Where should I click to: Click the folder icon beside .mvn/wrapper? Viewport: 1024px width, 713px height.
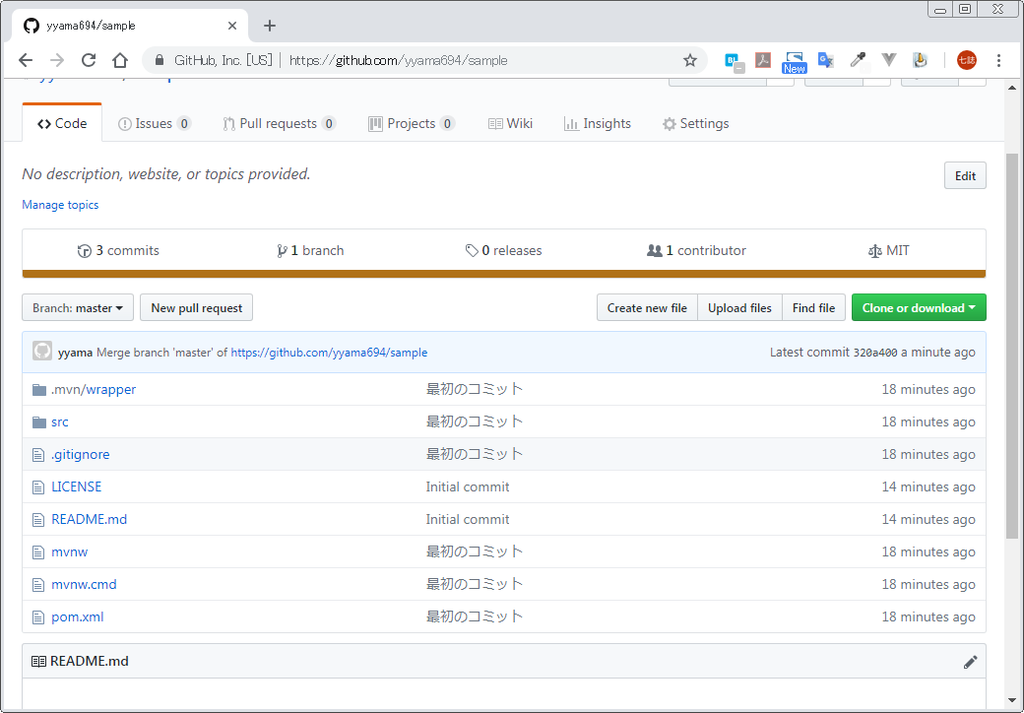tap(39, 390)
